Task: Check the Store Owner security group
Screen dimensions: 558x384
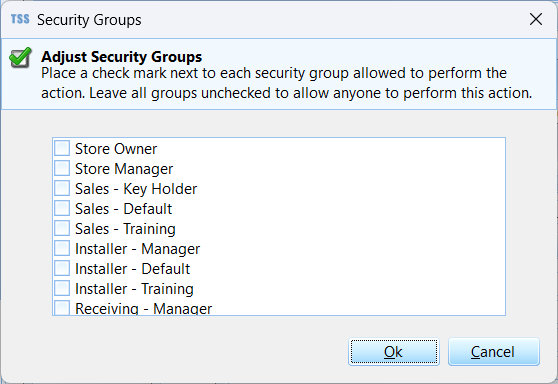Action: pyautogui.click(x=62, y=148)
